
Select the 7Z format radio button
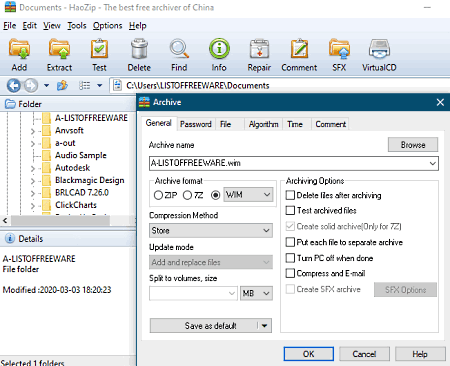point(188,195)
